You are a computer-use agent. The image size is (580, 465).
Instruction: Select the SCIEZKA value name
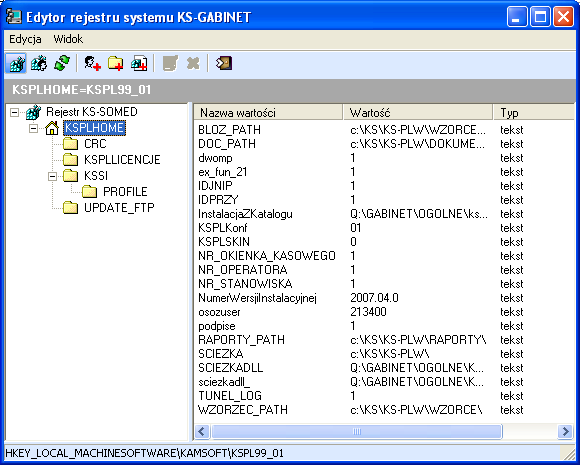pyautogui.click(x=221, y=354)
